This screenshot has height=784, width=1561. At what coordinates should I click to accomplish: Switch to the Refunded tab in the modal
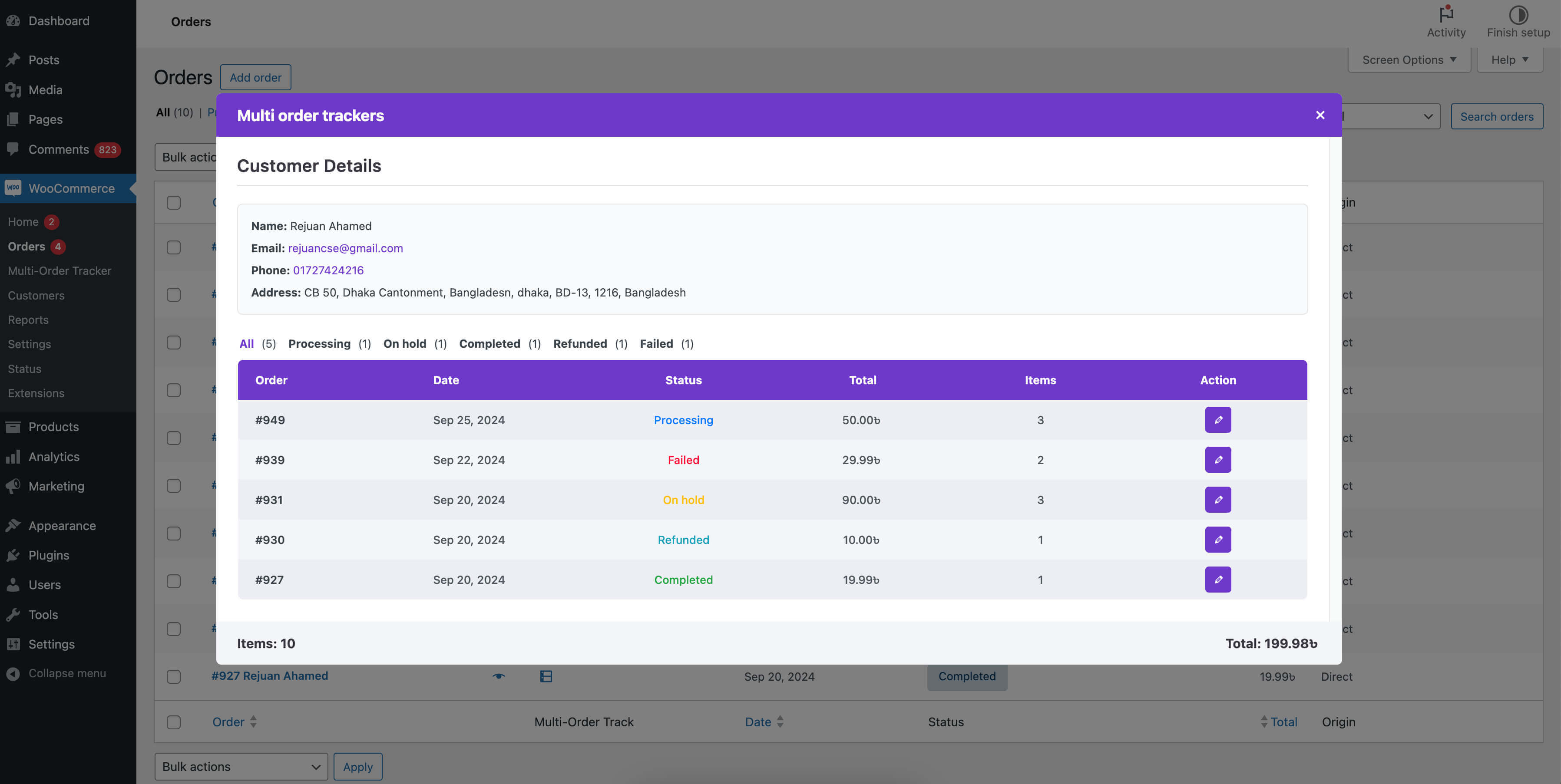pyautogui.click(x=580, y=343)
